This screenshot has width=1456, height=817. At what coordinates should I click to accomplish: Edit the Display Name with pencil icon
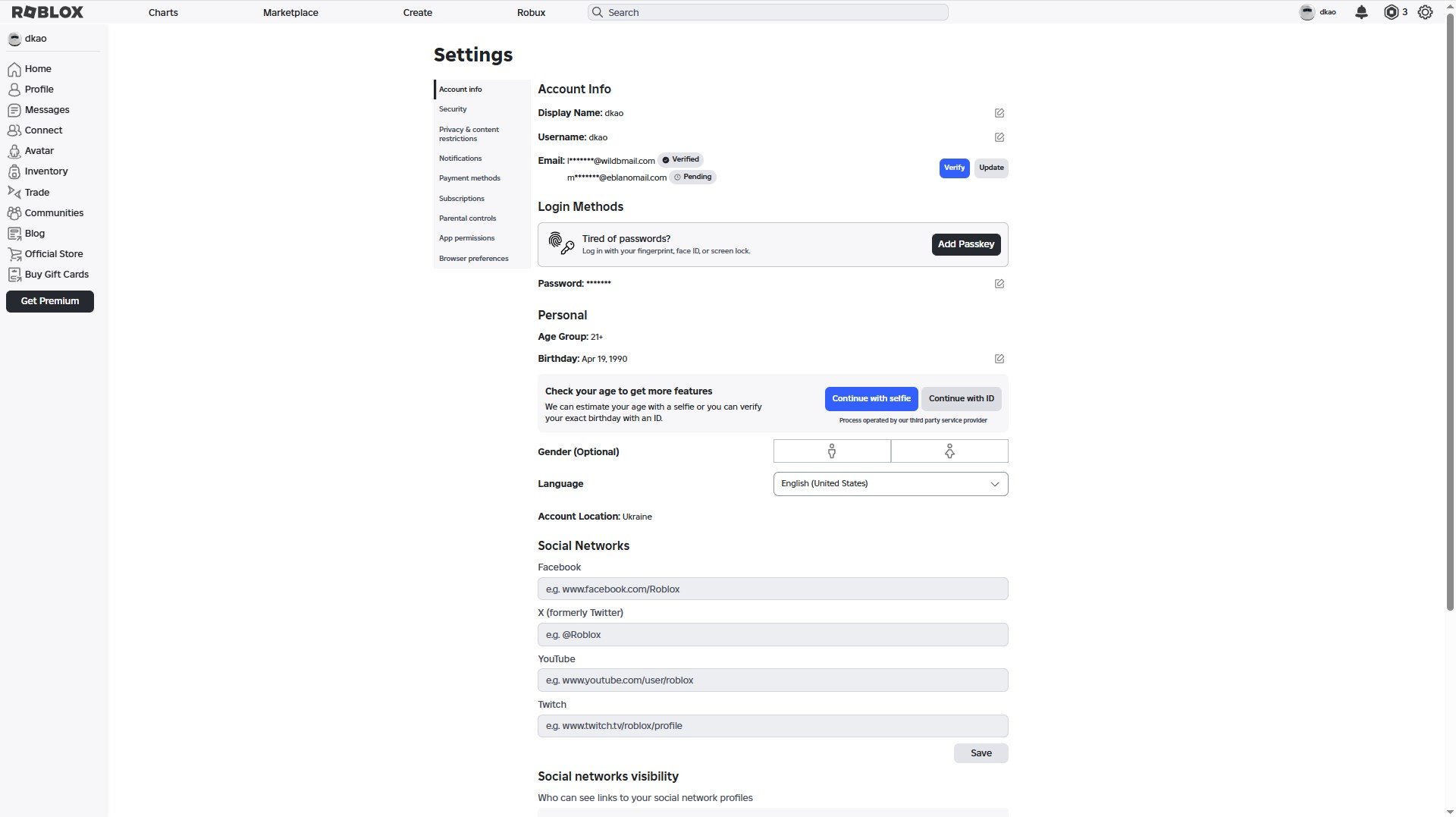[999, 113]
